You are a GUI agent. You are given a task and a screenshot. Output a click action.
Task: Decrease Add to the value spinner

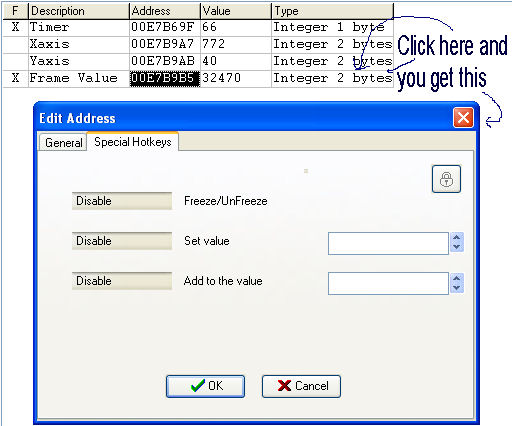pyautogui.click(x=457, y=288)
